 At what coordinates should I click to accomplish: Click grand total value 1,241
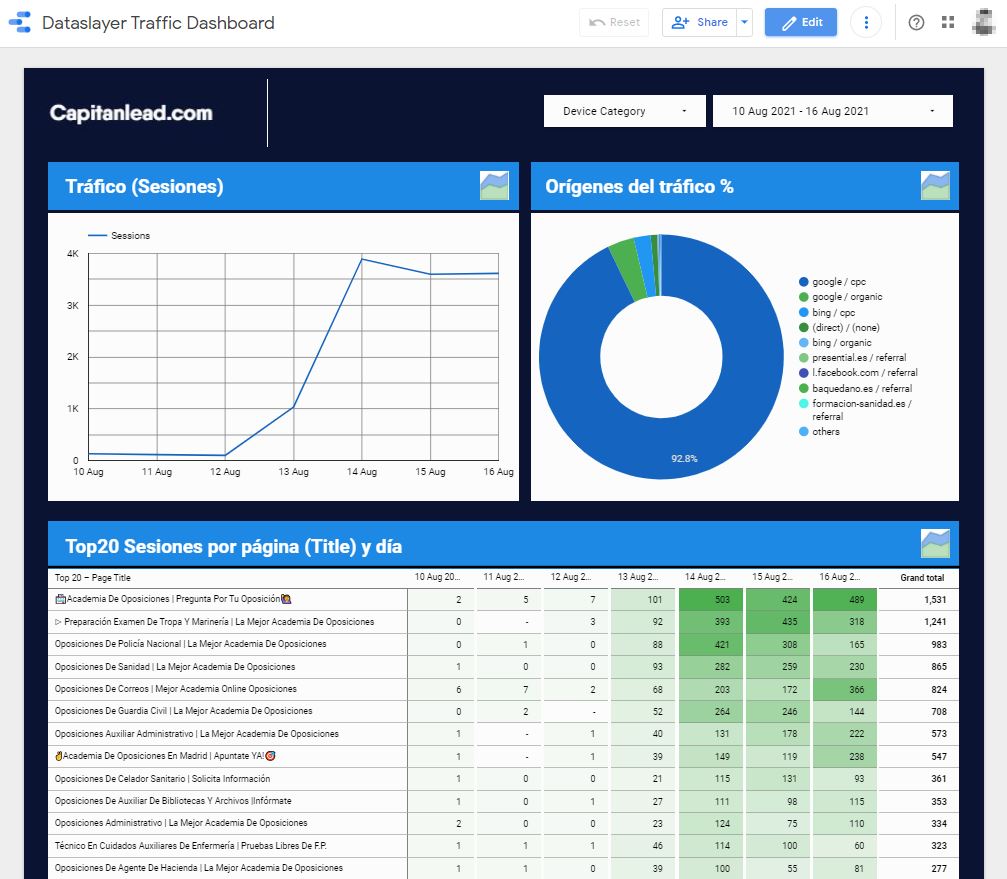tap(935, 622)
